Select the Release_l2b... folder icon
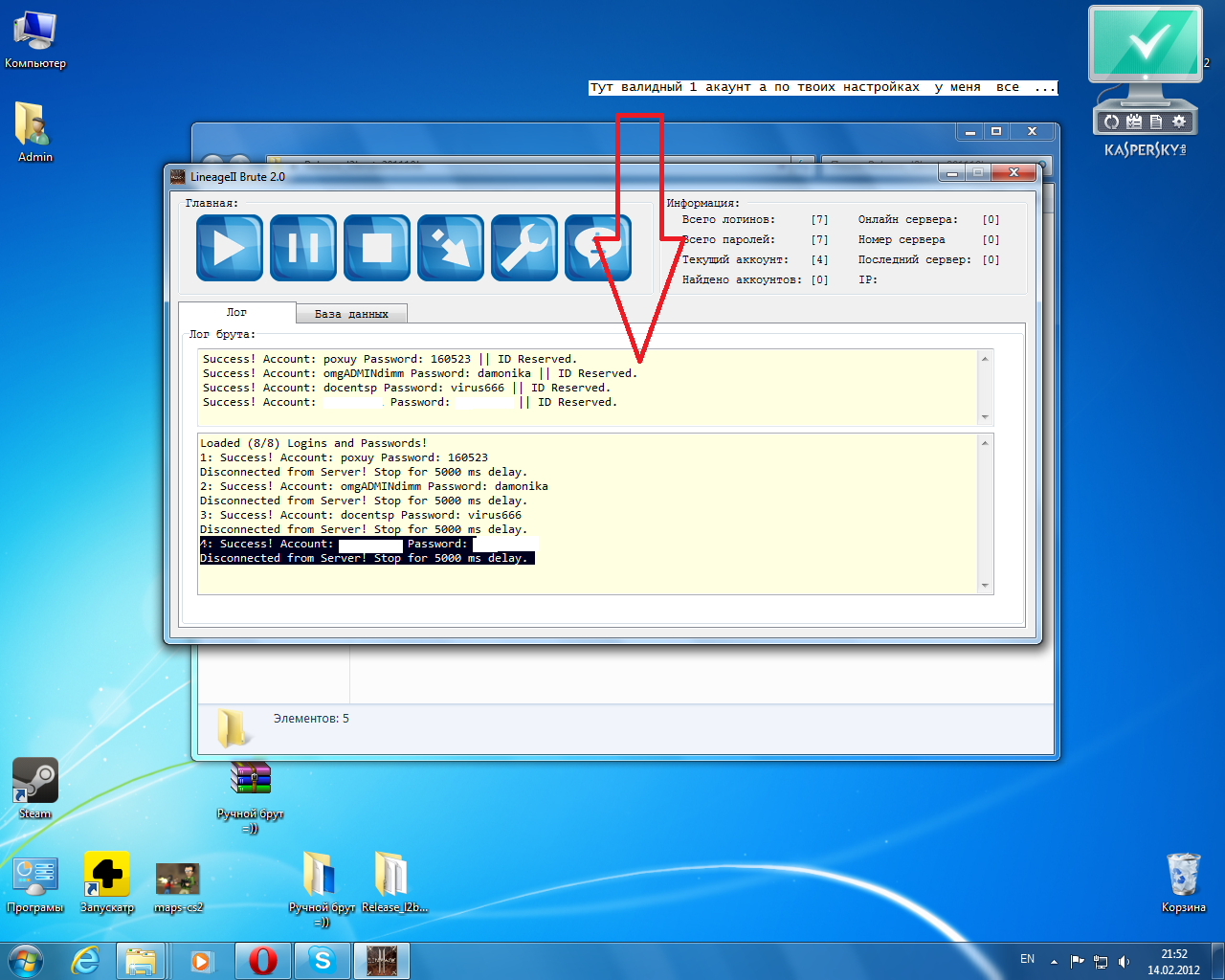 click(394, 882)
